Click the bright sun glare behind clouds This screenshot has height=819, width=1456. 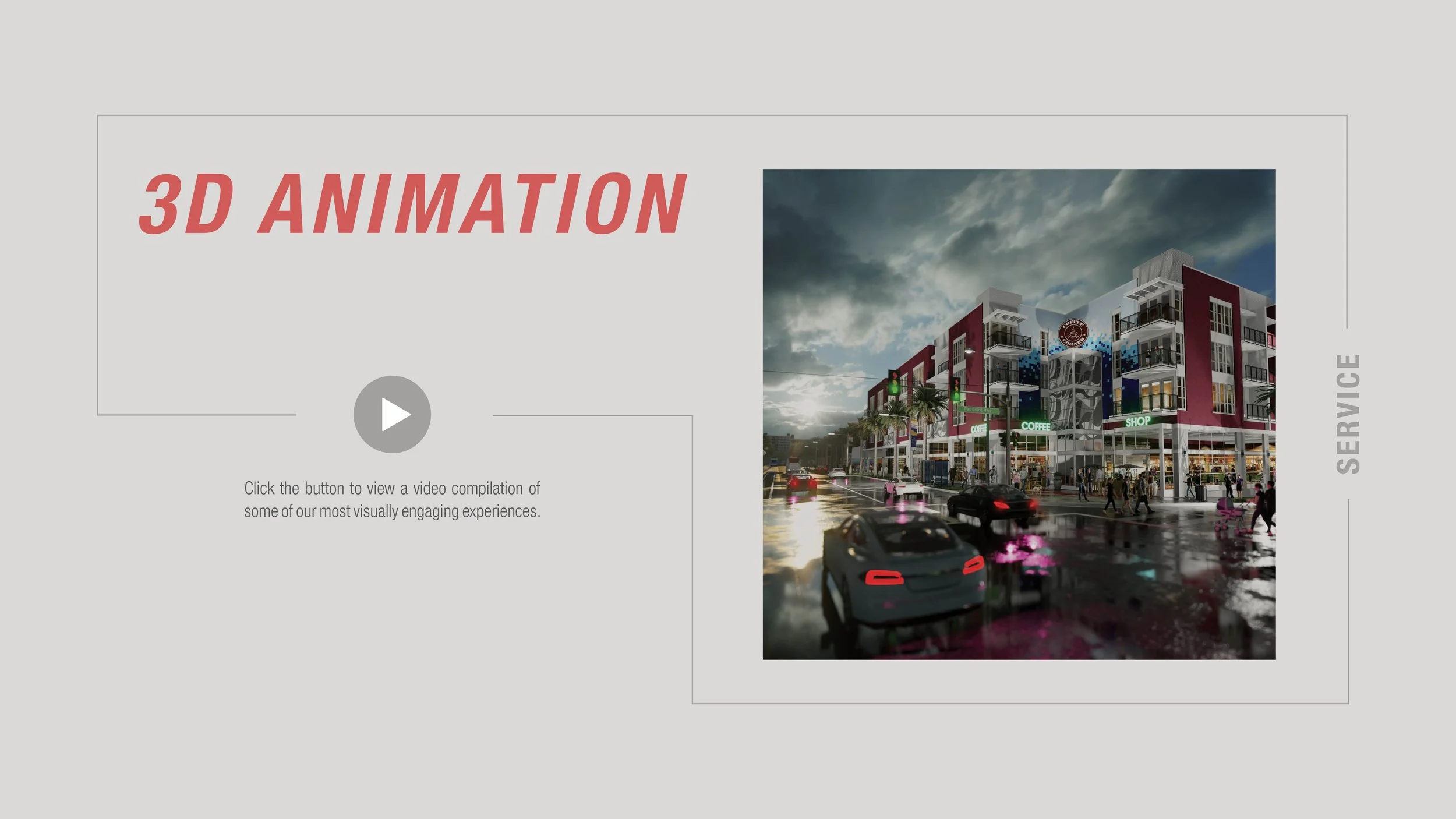click(x=807, y=408)
